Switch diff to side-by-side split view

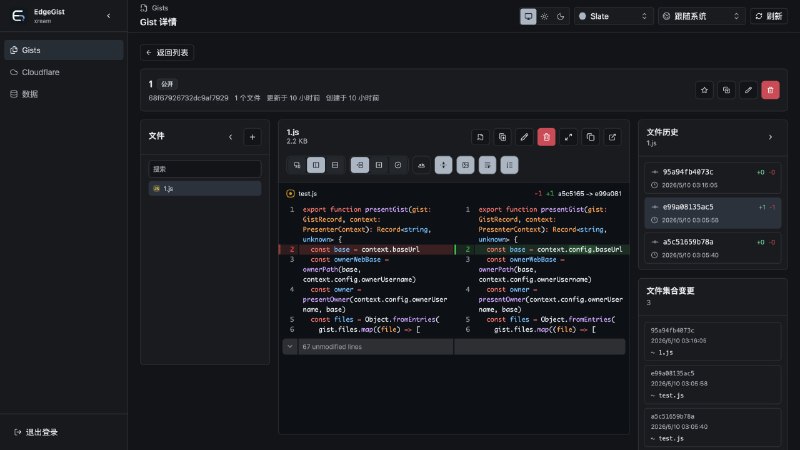[x=316, y=165]
